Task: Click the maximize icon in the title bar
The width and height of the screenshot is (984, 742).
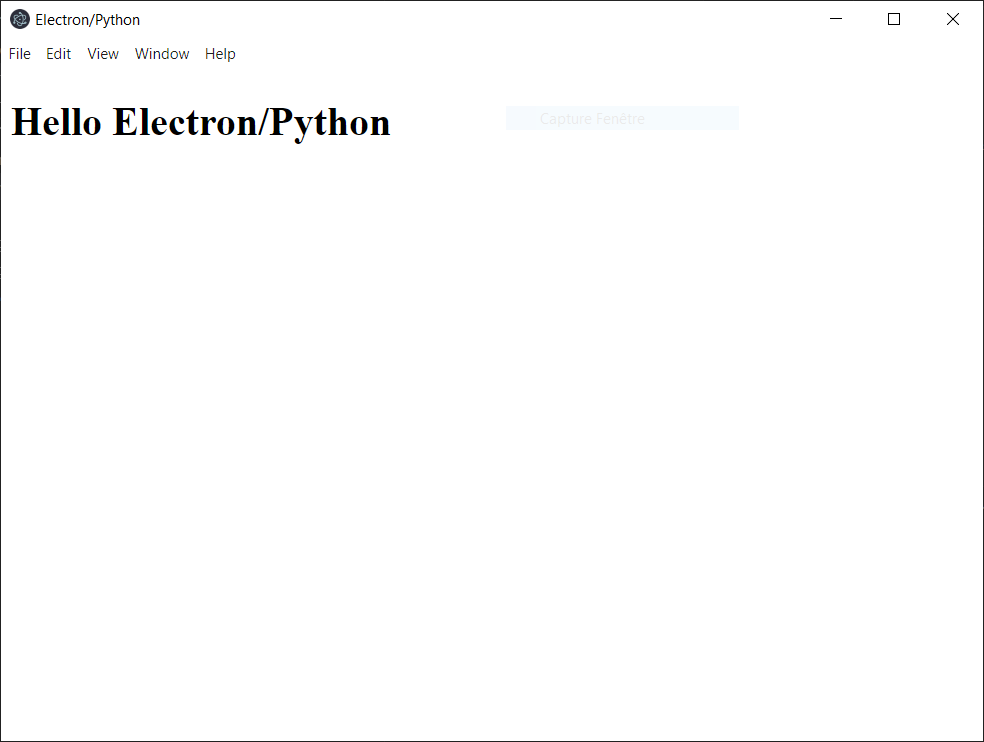Action: click(x=894, y=19)
